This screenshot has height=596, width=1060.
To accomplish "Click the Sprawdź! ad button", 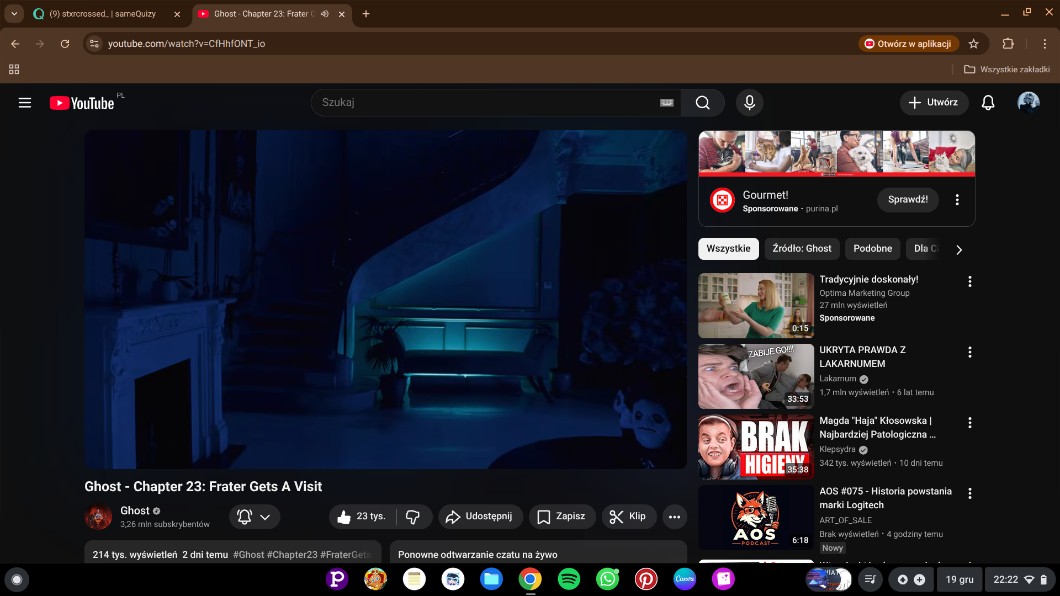I will pyautogui.click(x=908, y=200).
